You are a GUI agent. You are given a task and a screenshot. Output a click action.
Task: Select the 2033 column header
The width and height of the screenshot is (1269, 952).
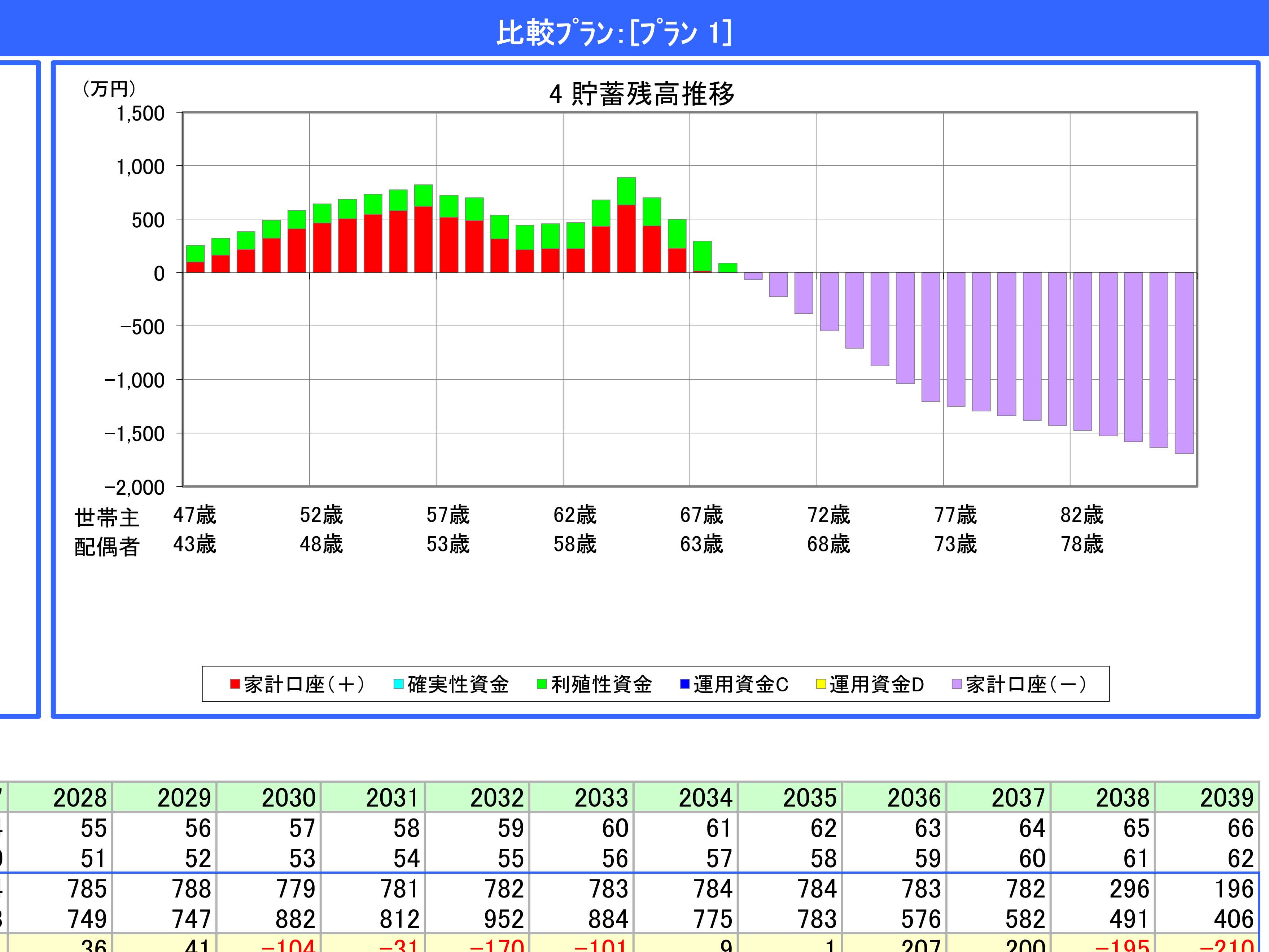point(601,798)
